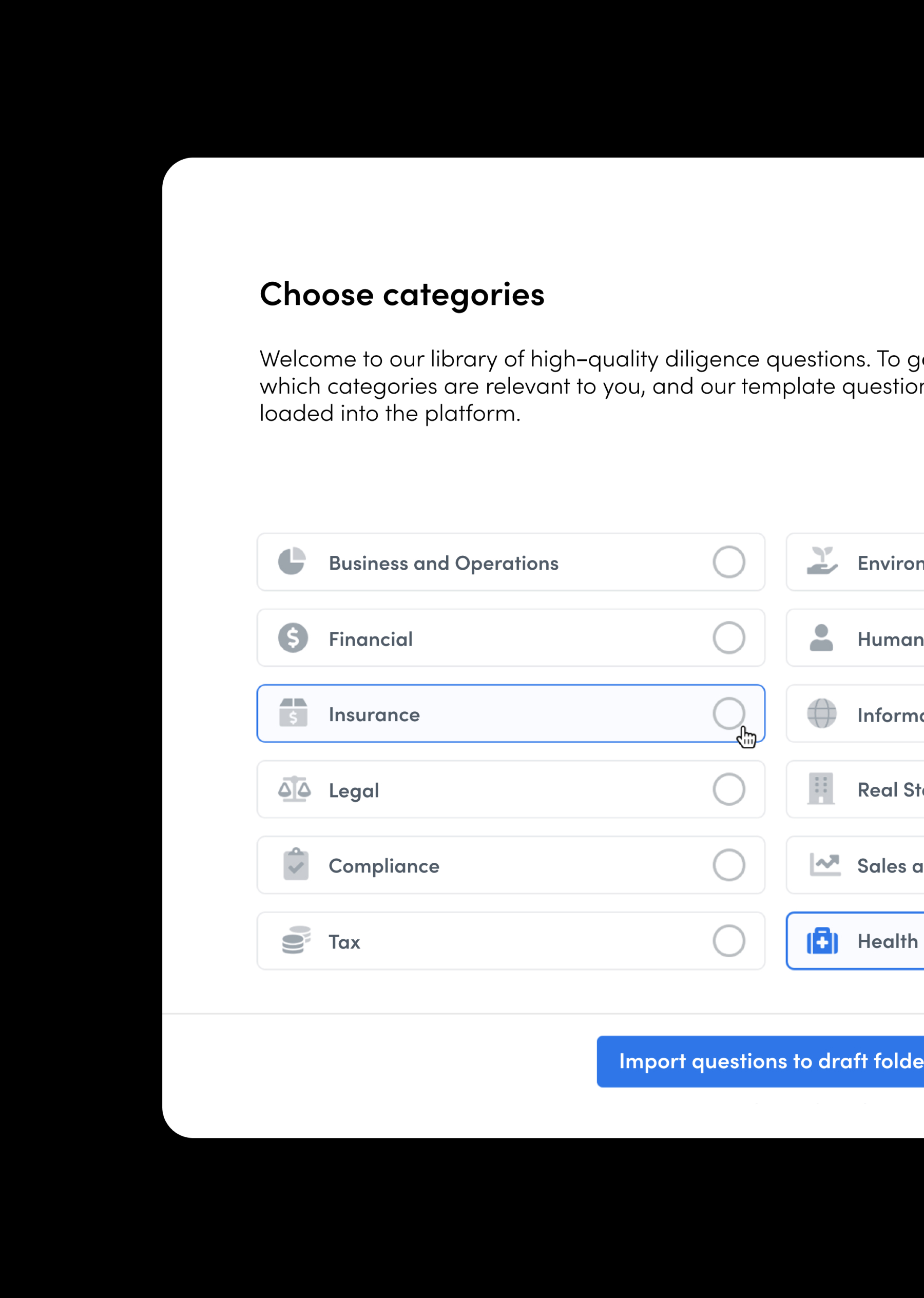This screenshot has width=924, height=1298.
Task: Click the Sales chart icon
Action: [x=825, y=865]
